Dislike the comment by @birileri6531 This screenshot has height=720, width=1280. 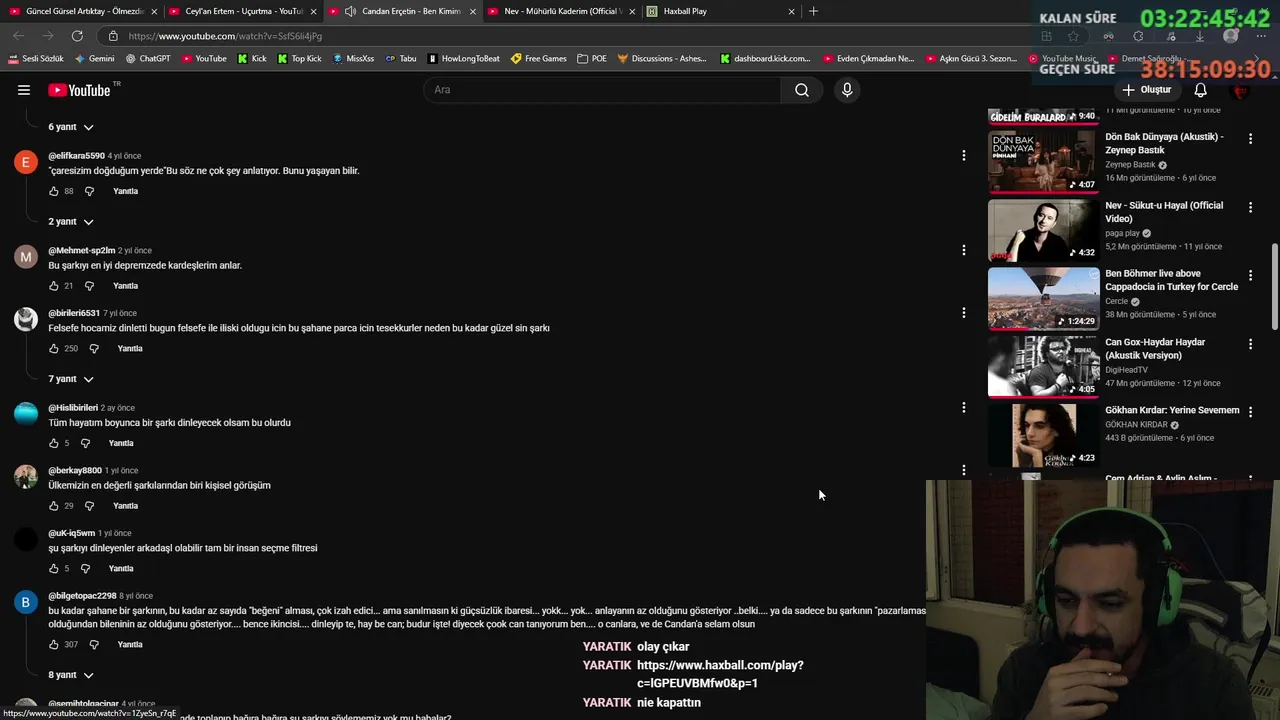pos(94,349)
